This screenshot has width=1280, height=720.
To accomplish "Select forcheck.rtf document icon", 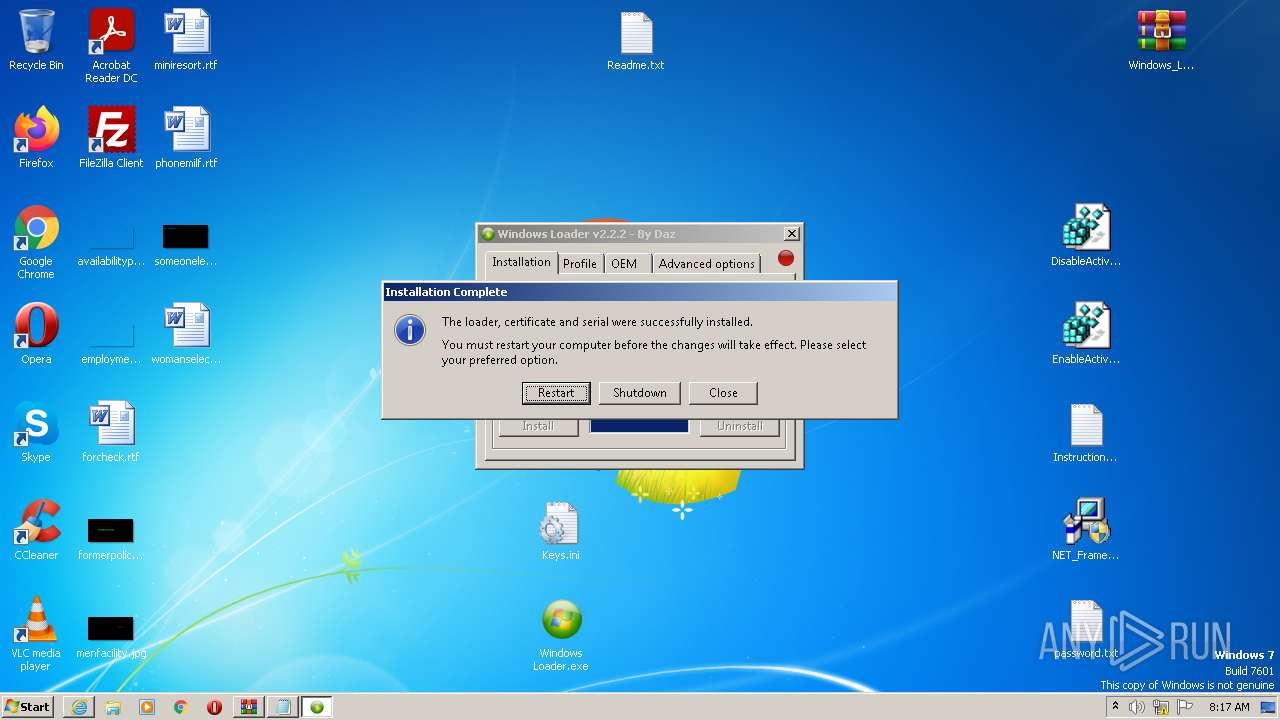I will coord(111,432).
